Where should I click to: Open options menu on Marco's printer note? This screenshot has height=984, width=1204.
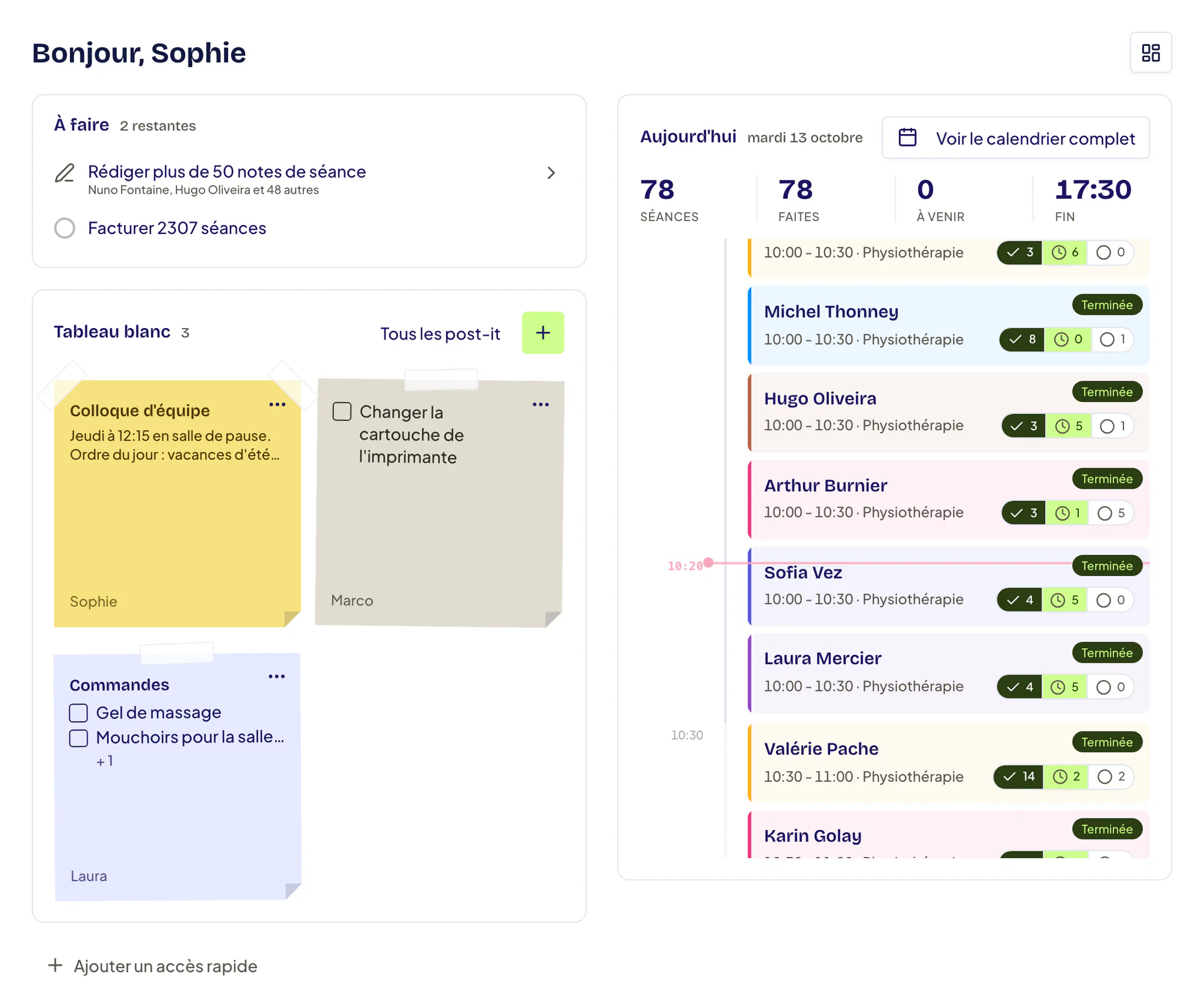[x=541, y=404]
